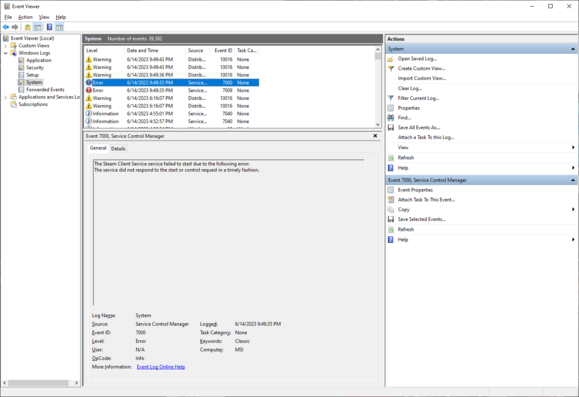This screenshot has height=397, width=579.
Task: Open the Event Log Online Help link
Action: coord(161,367)
